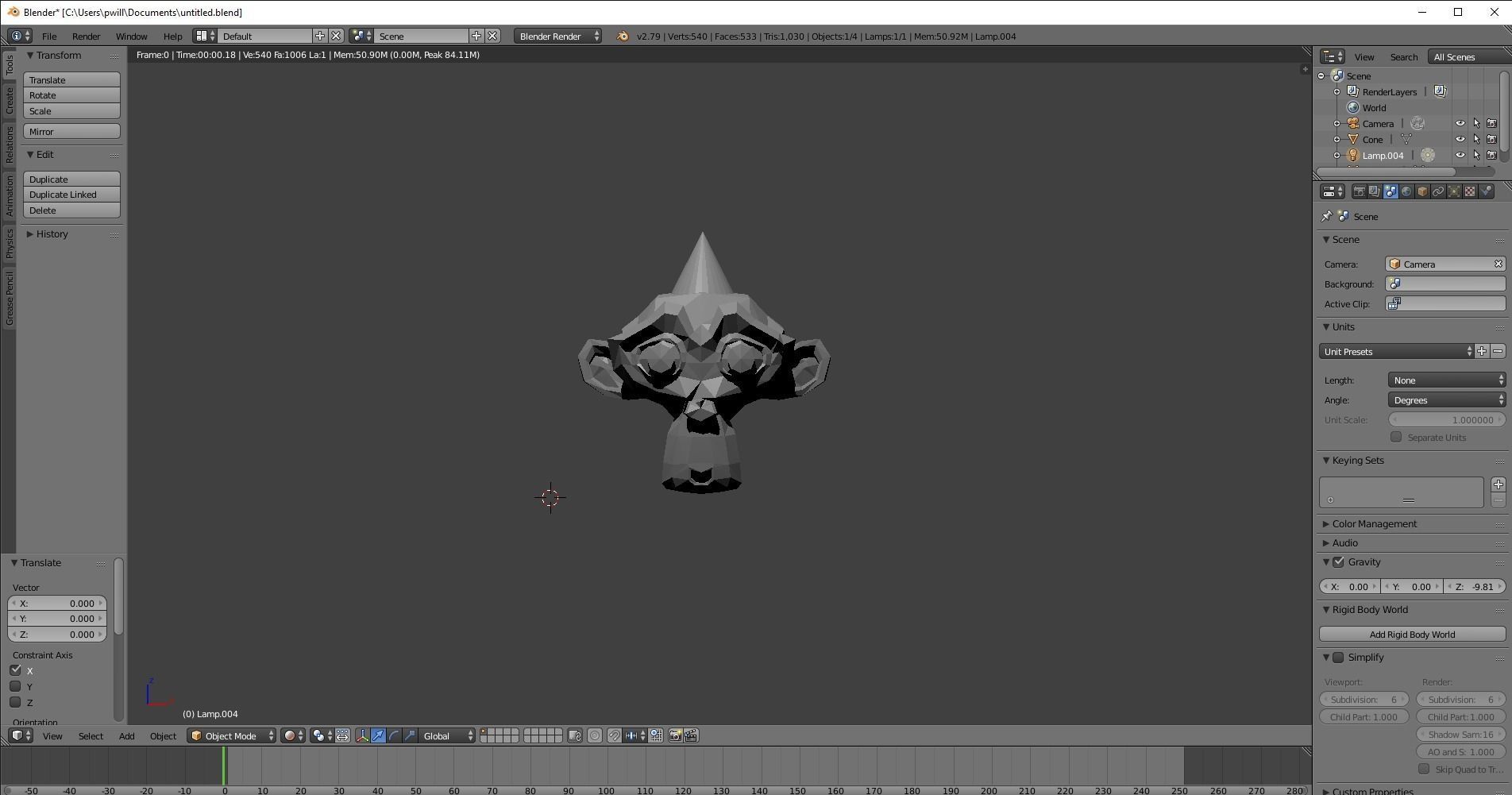Viewport: 1512px width, 795px height.
Task: Click the OpenGL render image camera icon
Action: (x=675, y=735)
